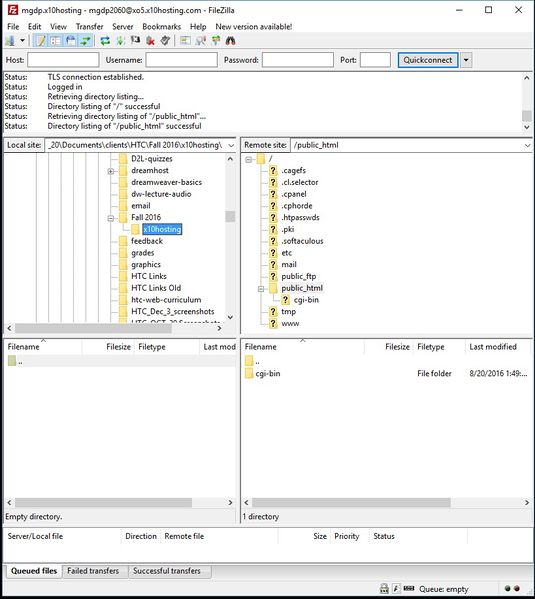535x599 pixels.
Task: Select the x10hosting local folder
Action: [x=162, y=229]
